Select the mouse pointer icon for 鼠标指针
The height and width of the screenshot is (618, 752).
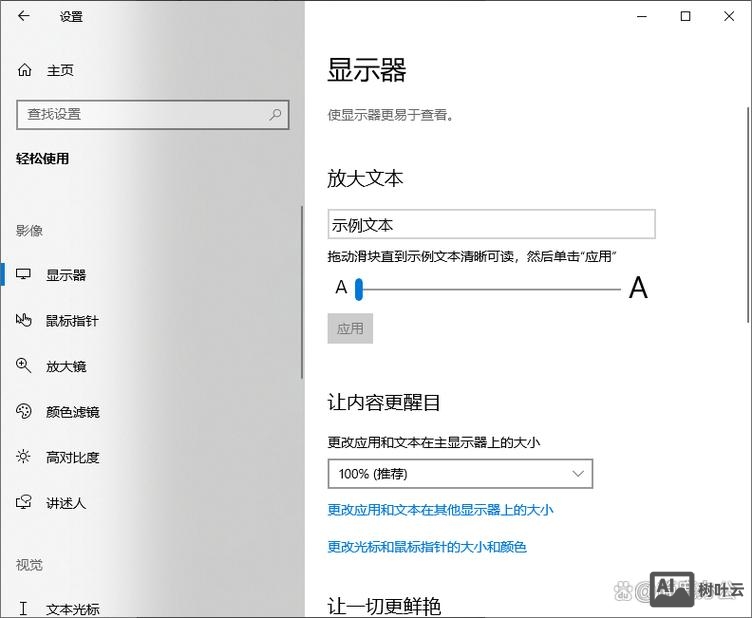tap(24, 320)
